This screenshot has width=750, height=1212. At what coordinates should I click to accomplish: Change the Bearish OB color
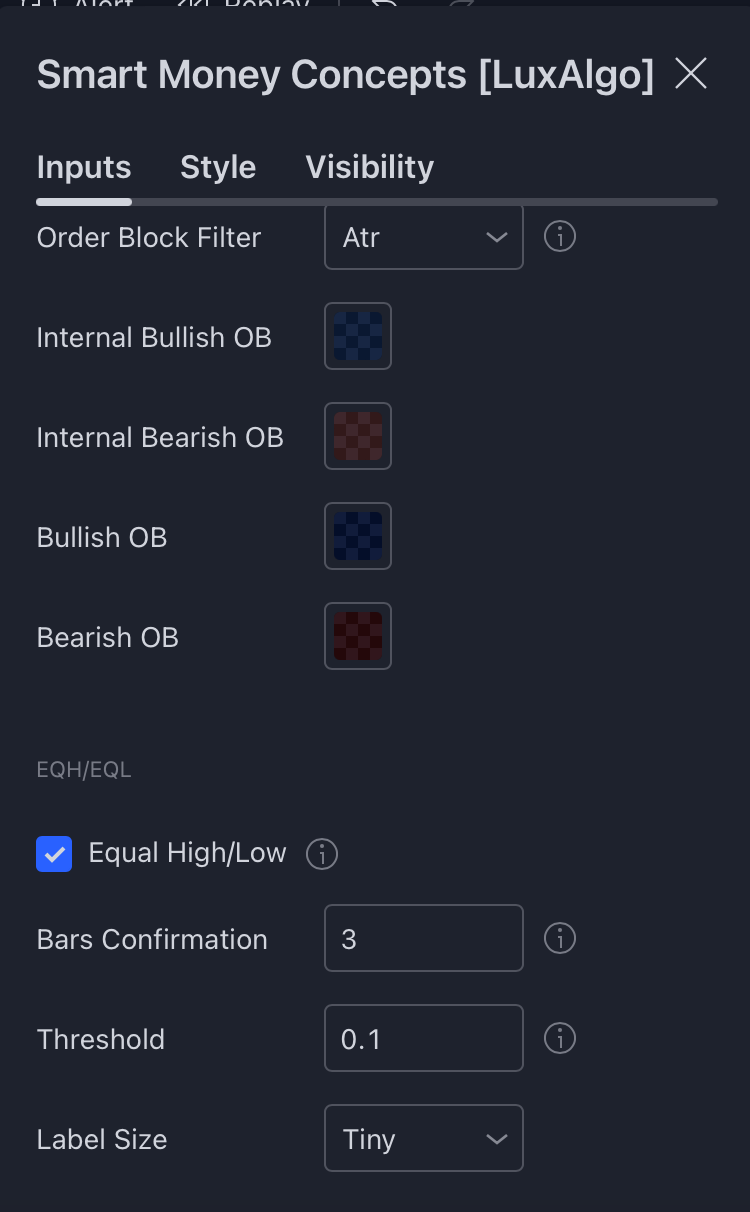tap(357, 636)
